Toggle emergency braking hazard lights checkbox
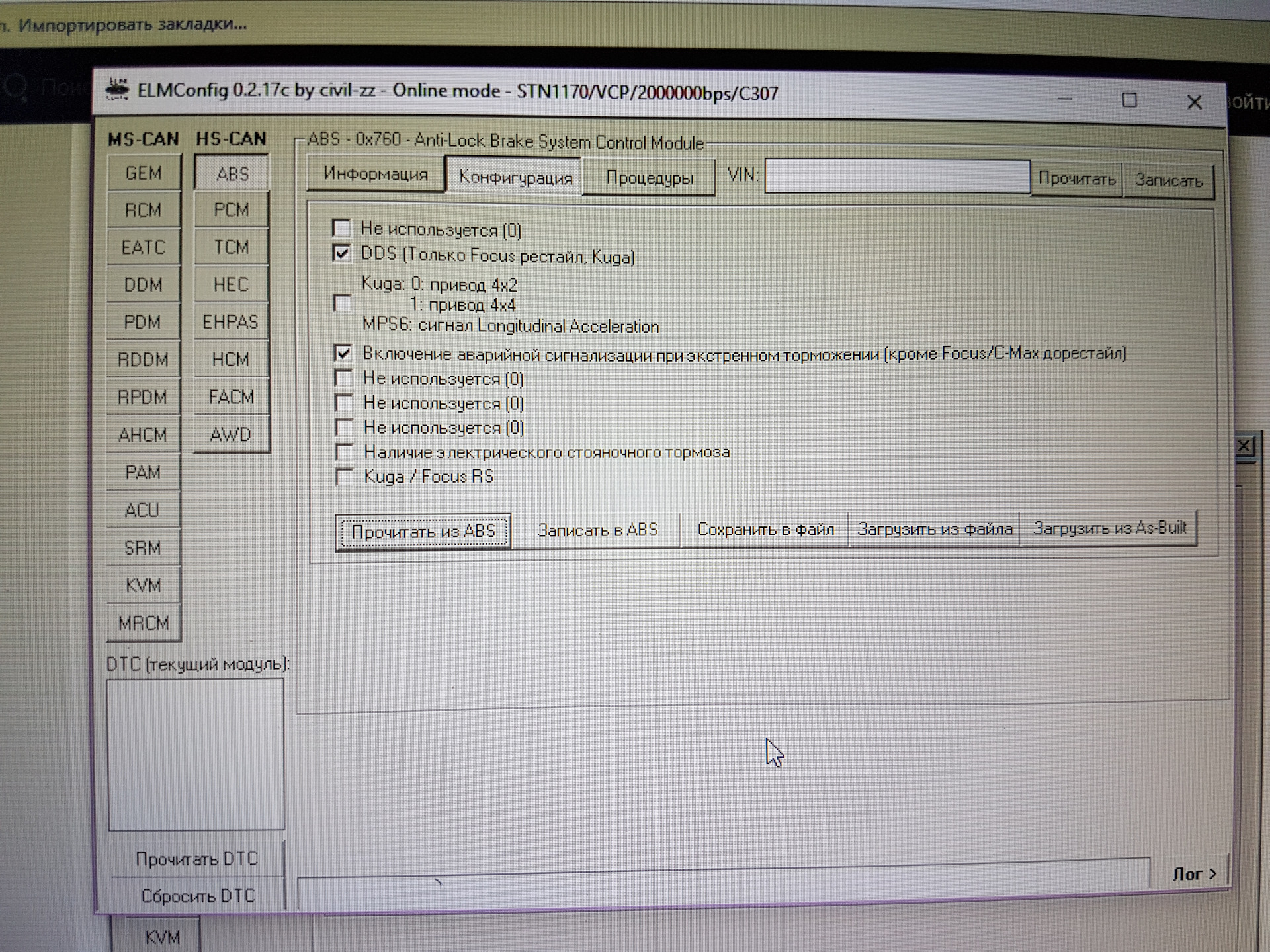This screenshot has height=952, width=1270. tap(343, 353)
